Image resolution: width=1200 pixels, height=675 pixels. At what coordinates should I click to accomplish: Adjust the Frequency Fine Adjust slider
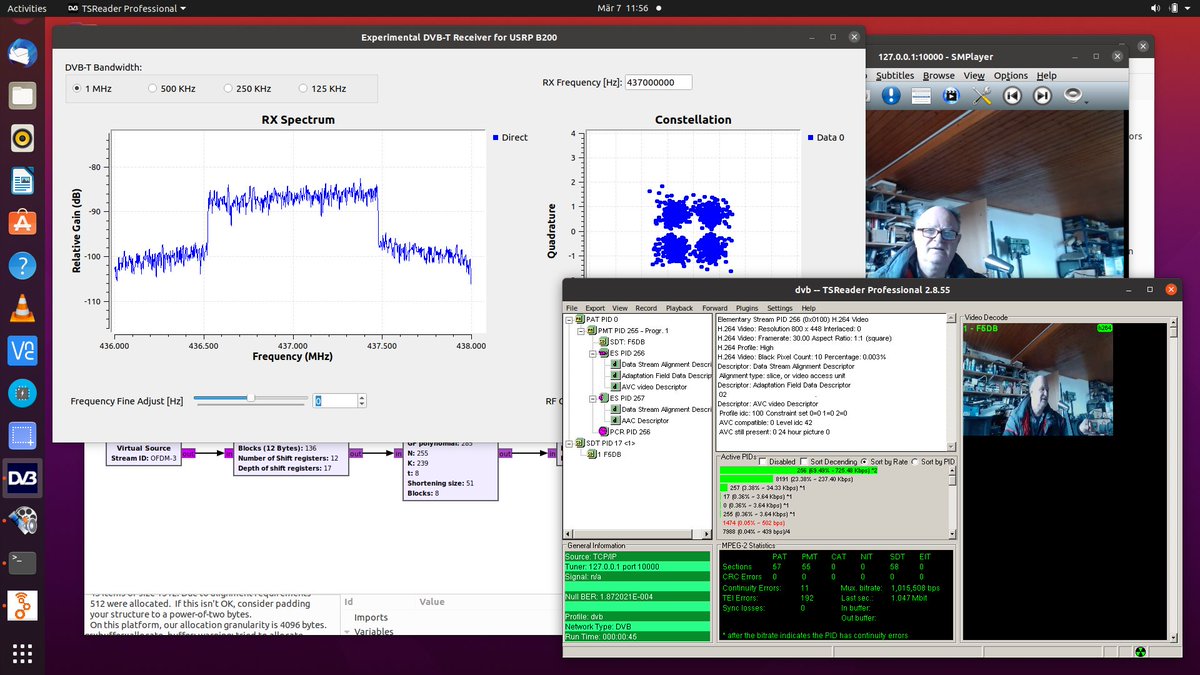pyautogui.click(x=251, y=399)
